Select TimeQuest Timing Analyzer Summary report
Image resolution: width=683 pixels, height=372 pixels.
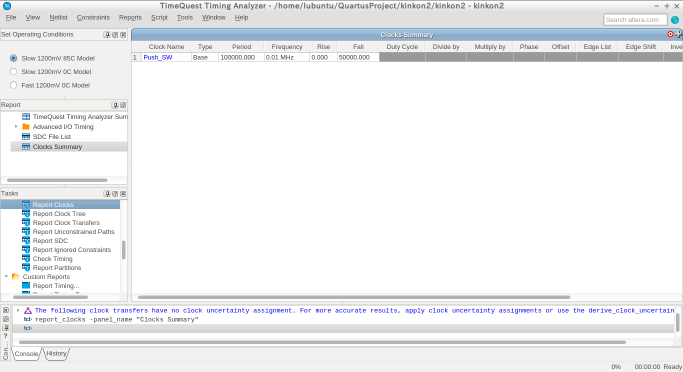coord(80,117)
